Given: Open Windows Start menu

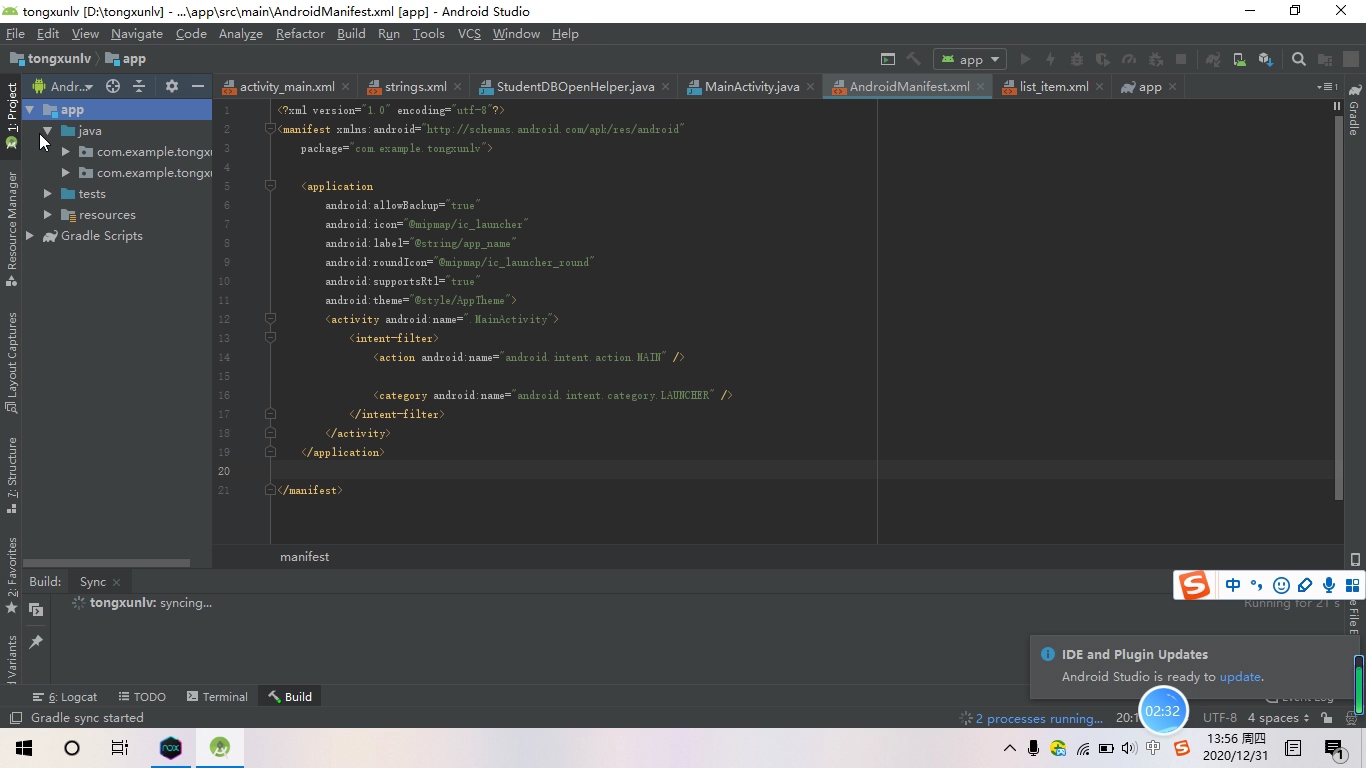Looking at the screenshot, I should pos(24,747).
